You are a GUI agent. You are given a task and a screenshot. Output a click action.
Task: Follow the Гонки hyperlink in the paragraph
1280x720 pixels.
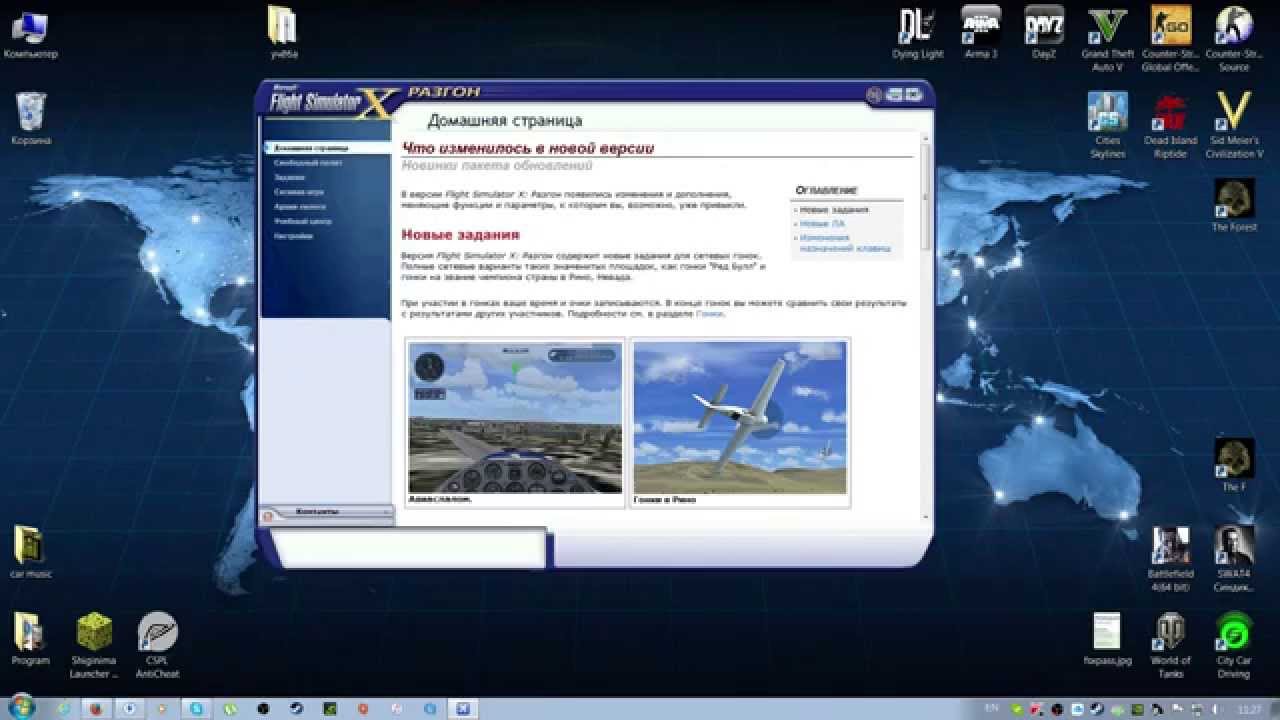710,314
